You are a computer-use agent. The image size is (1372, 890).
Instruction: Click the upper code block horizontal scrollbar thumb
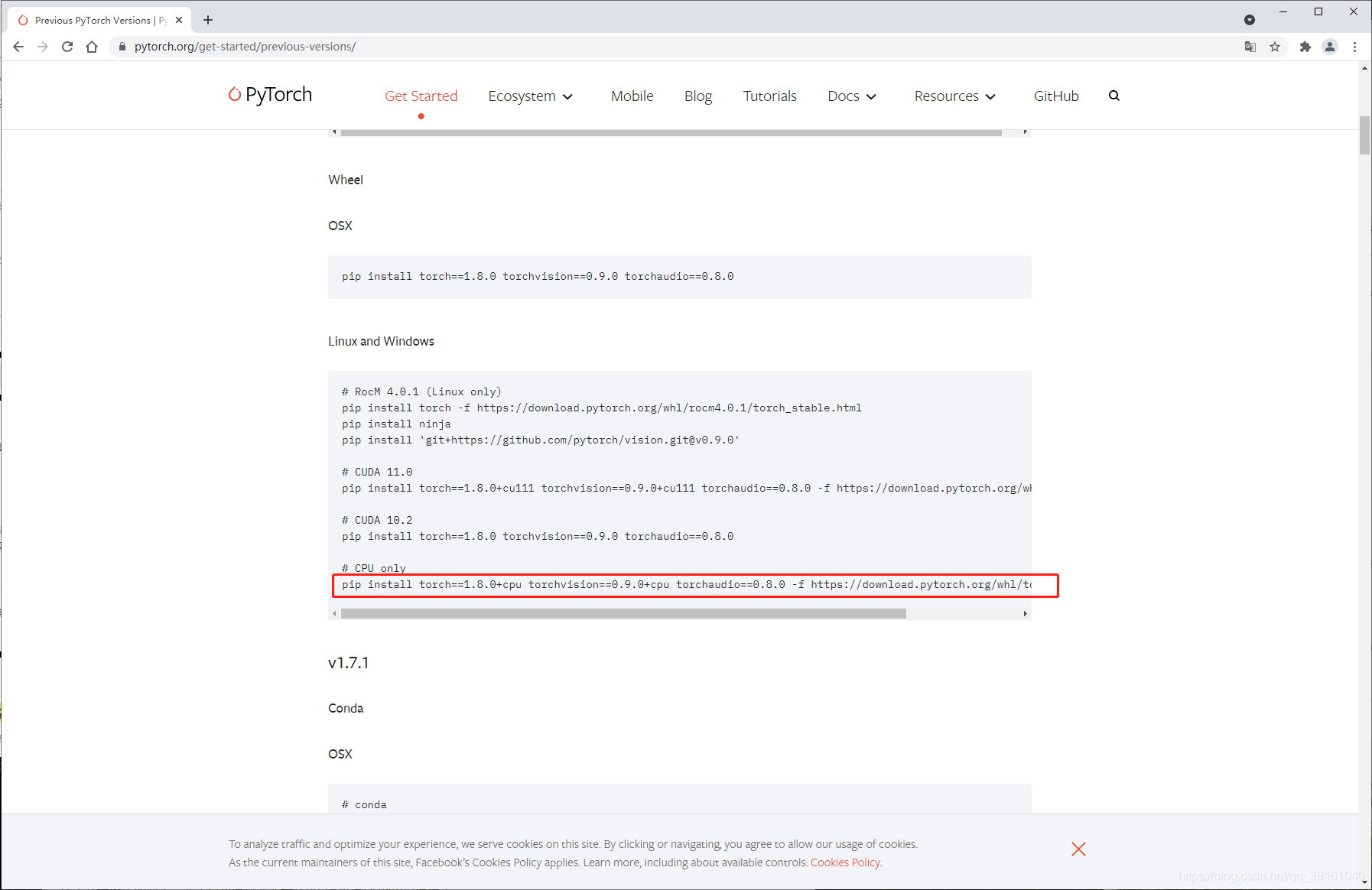(671, 132)
